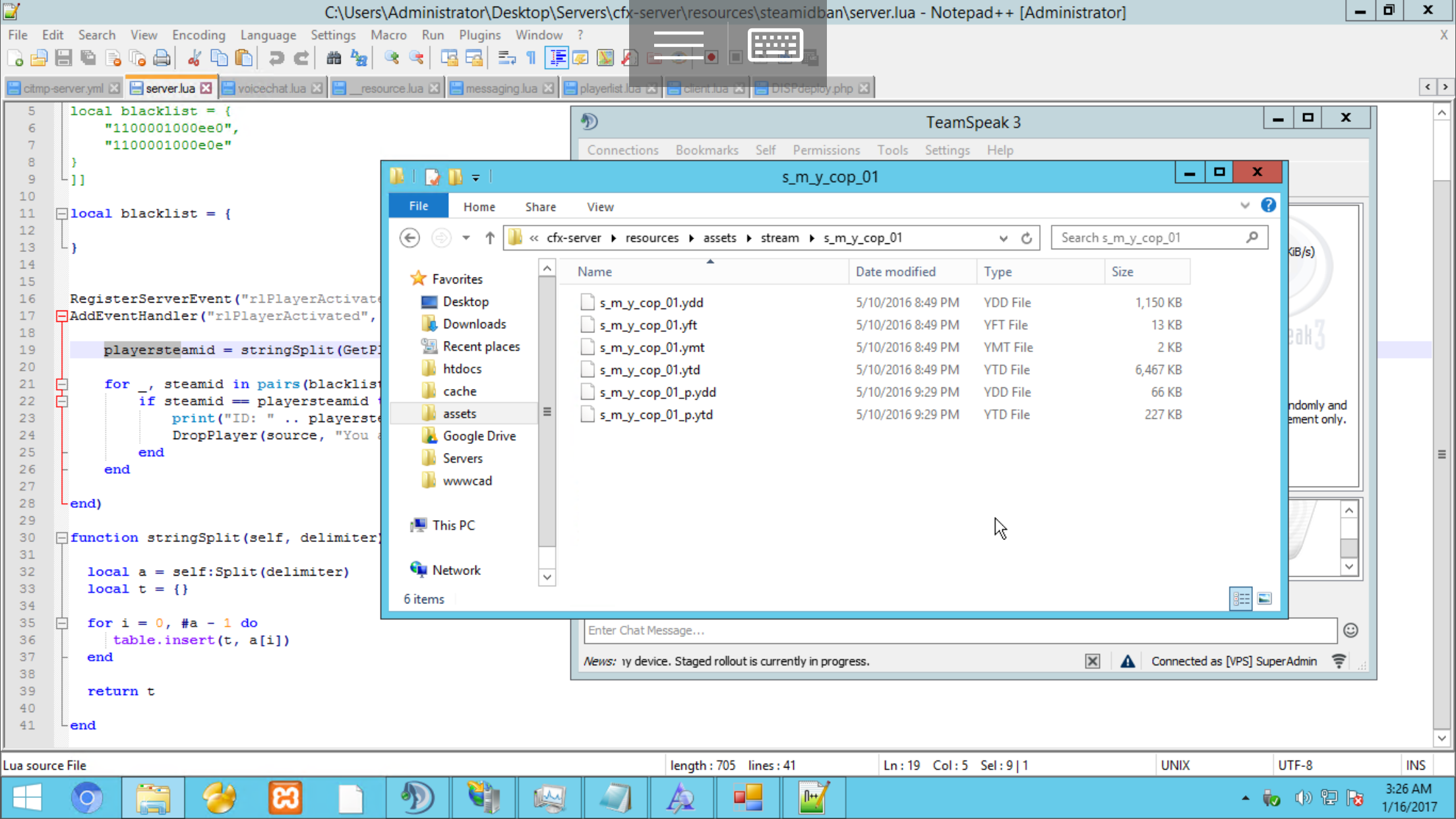Toggle the Indent Guide toolbar button
This screenshot has width=1456, height=819.
click(x=557, y=58)
